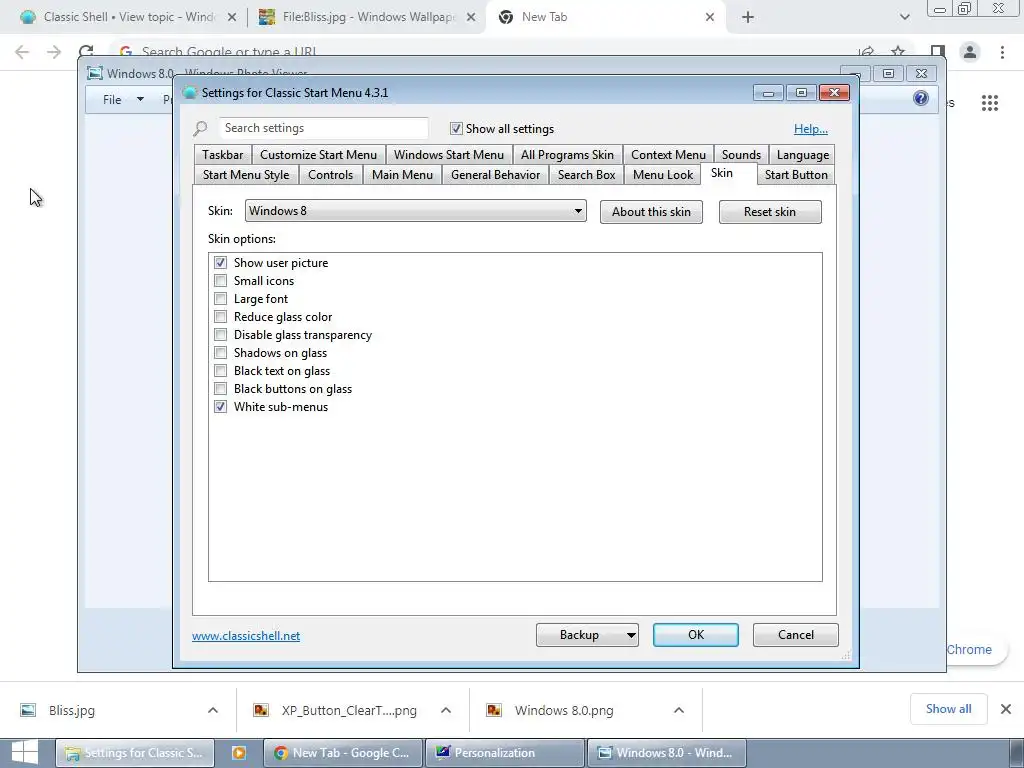Close the New Tab tab
1024x768 pixels.
[710, 17]
